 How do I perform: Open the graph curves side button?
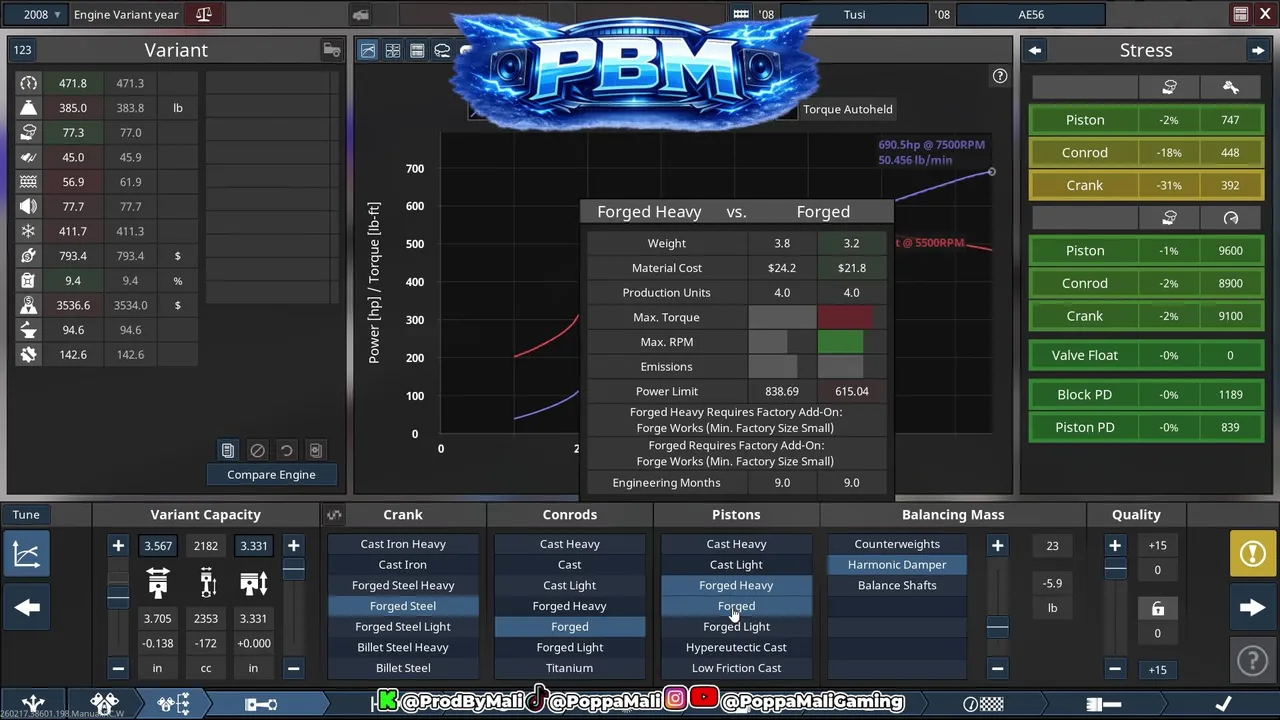point(27,555)
